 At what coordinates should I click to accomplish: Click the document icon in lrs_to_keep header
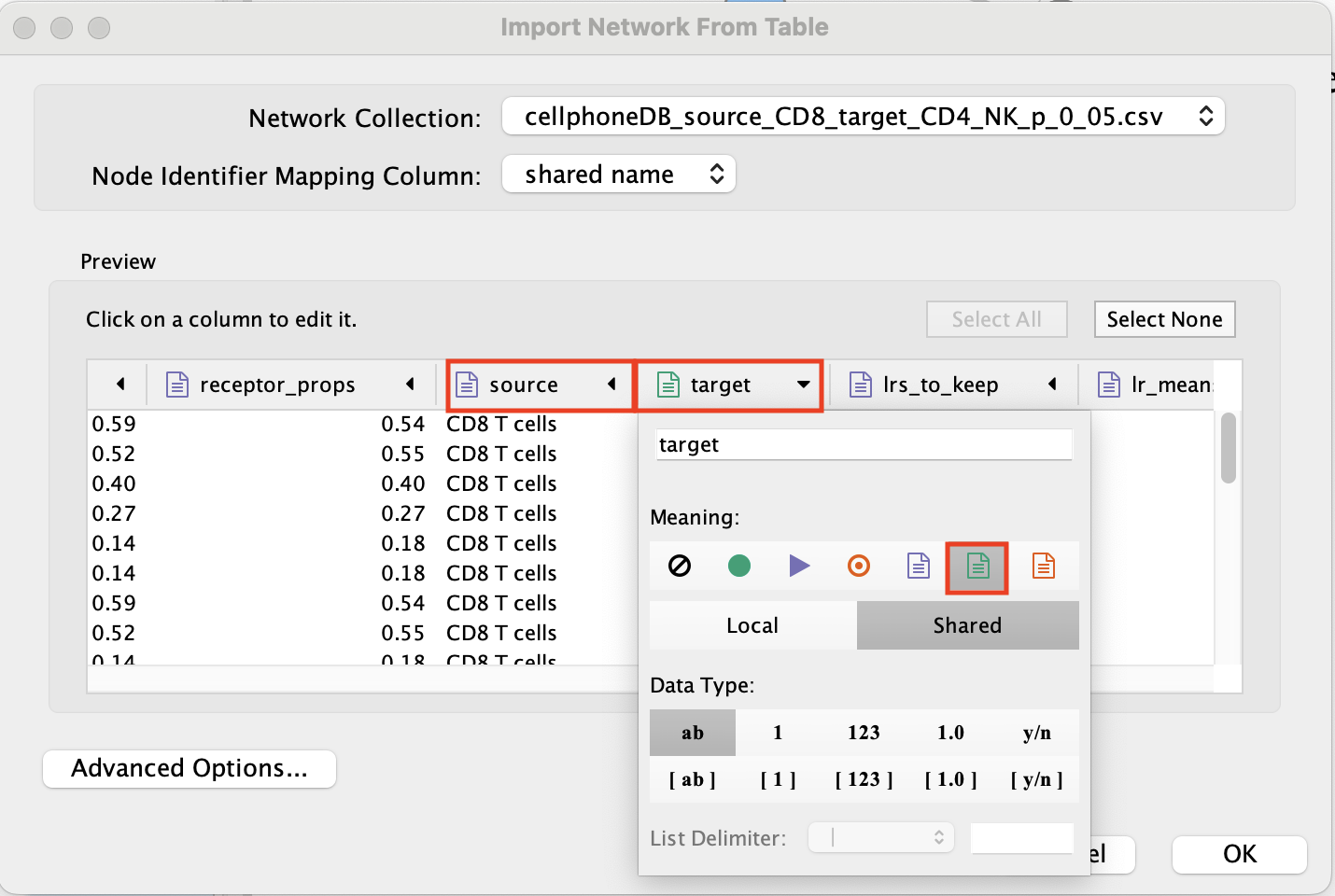861,385
